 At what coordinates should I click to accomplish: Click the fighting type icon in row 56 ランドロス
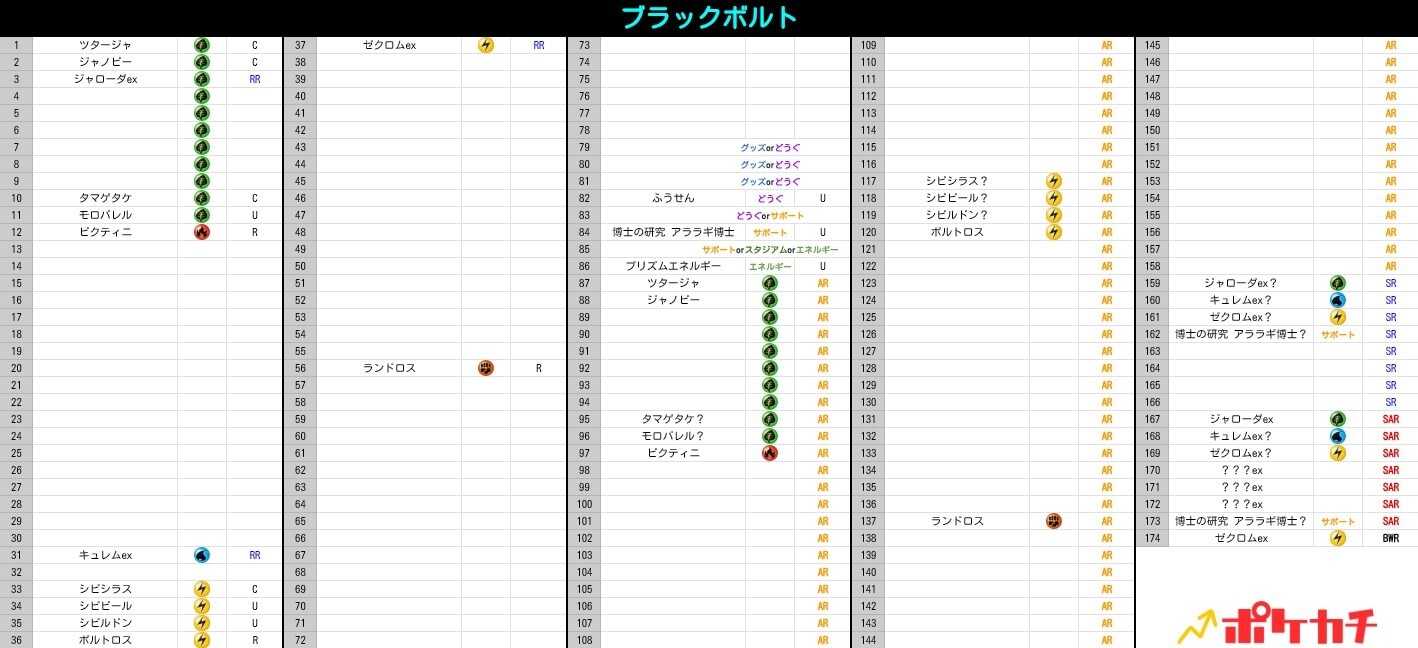(486, 368)
